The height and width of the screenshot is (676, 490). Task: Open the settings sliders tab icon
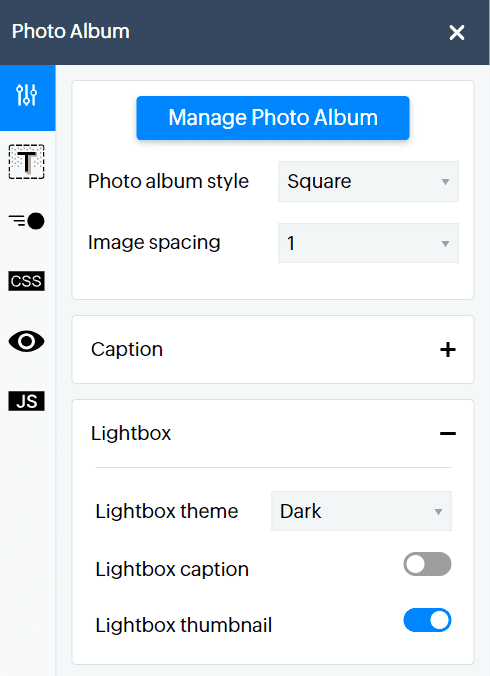coord(27,96)
